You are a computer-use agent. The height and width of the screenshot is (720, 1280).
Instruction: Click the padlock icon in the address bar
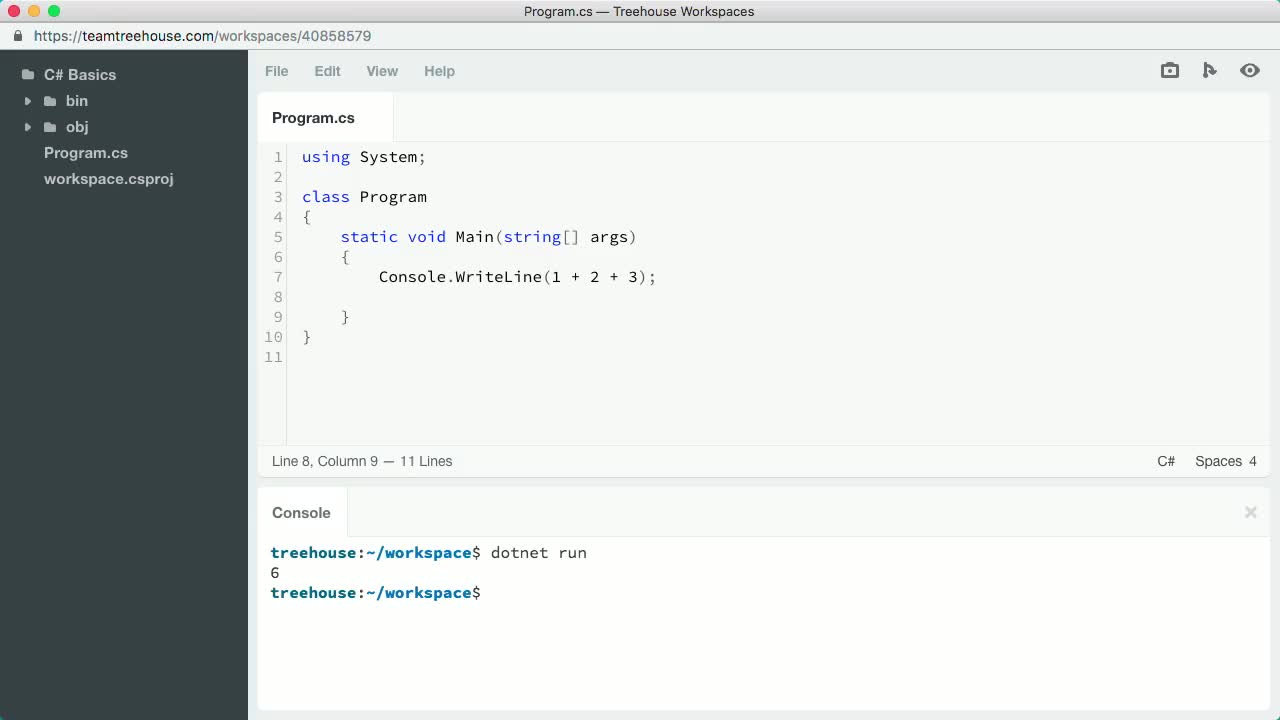[16, 35]
